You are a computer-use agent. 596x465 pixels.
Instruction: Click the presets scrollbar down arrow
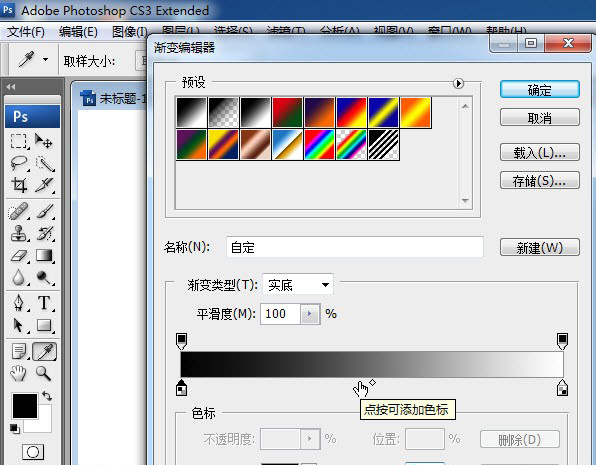pos(465,200)
